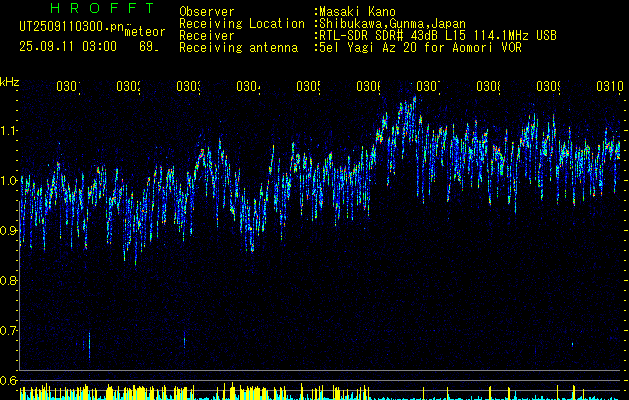629x400 pixels.
Task: Click the "Receiving Location" label
Action: pos(242,24)
